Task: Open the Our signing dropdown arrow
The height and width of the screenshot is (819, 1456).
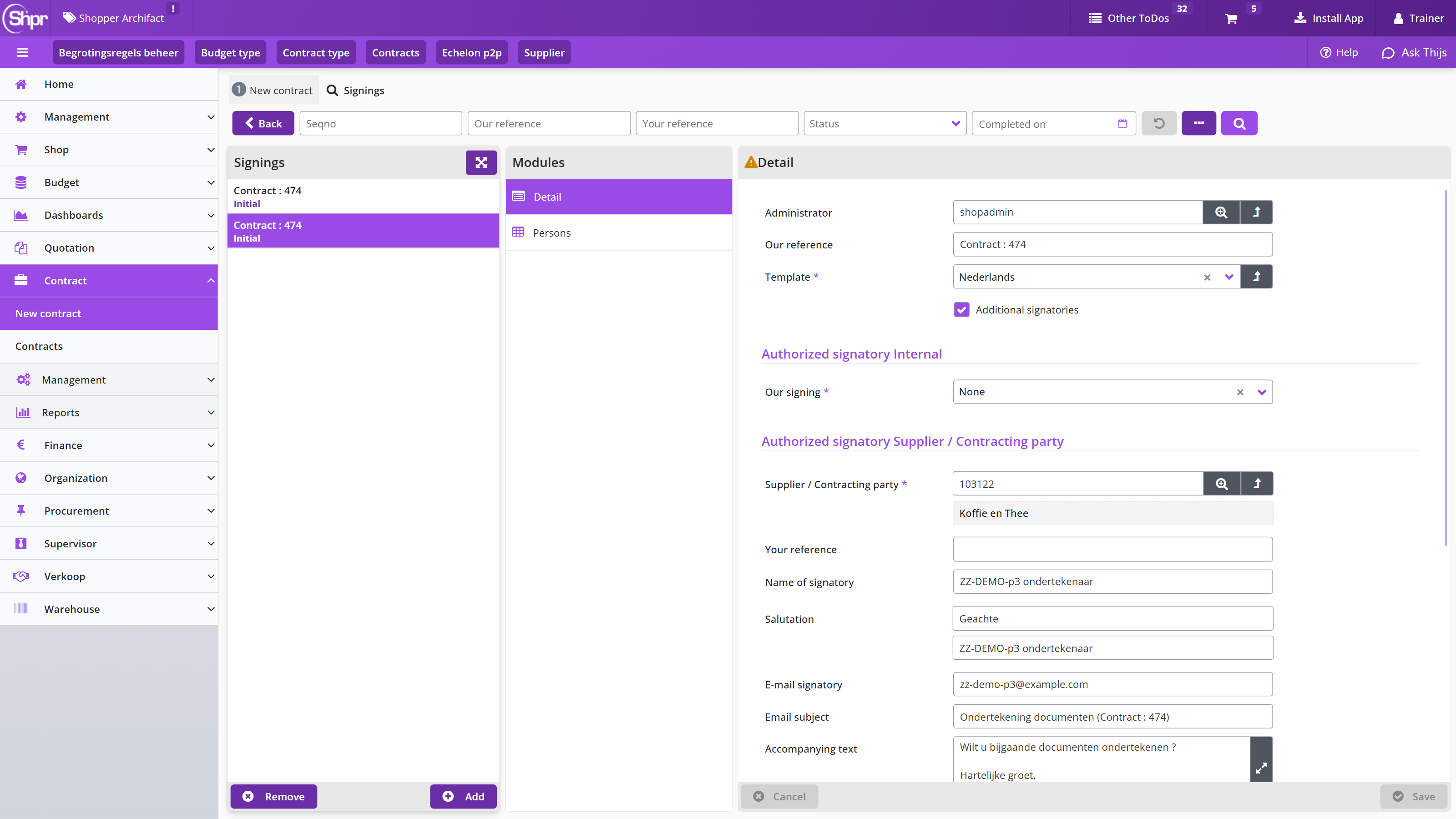Action: [x=1262, y=392]
